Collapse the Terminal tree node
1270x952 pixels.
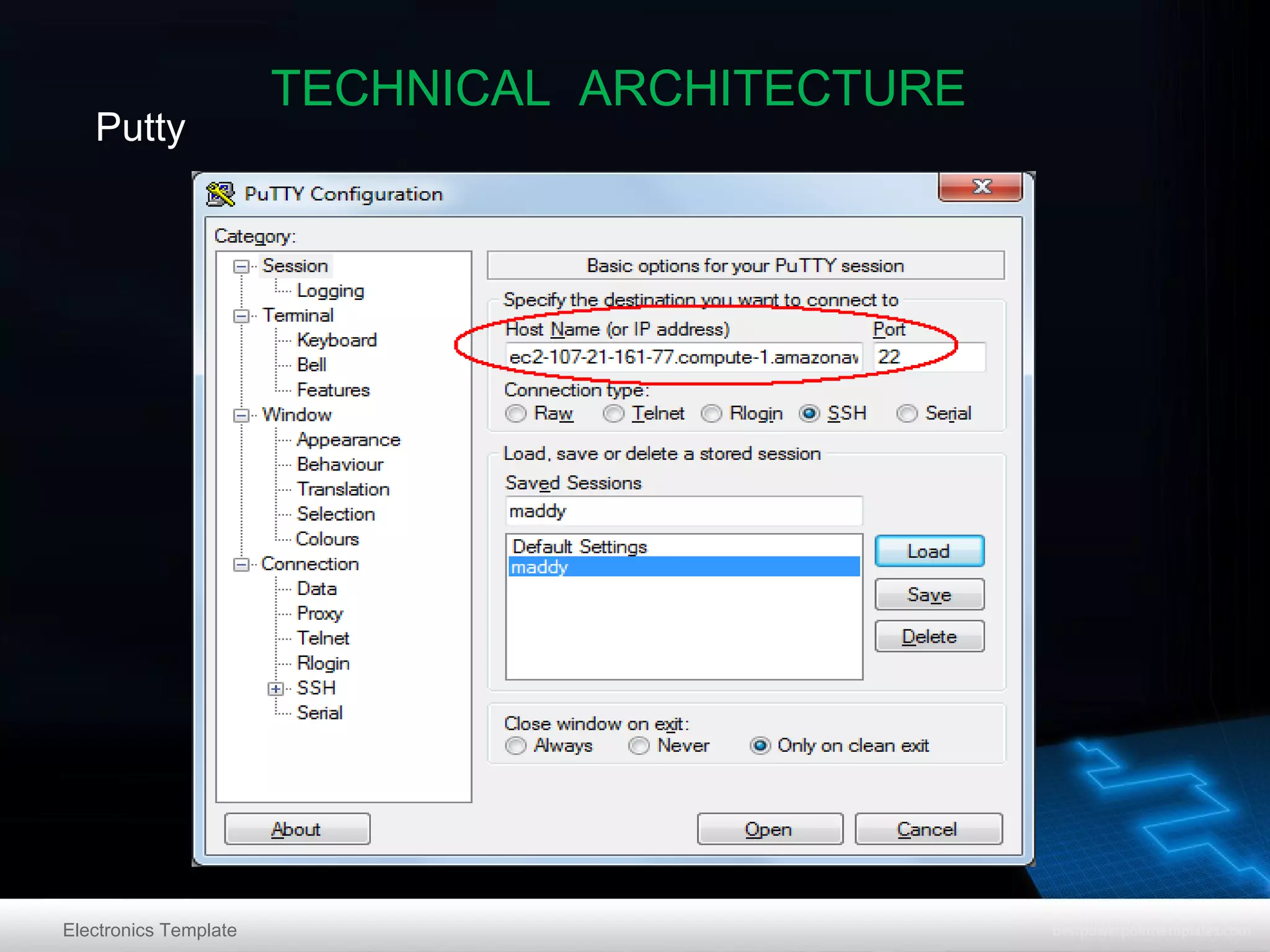coord(241,316)
